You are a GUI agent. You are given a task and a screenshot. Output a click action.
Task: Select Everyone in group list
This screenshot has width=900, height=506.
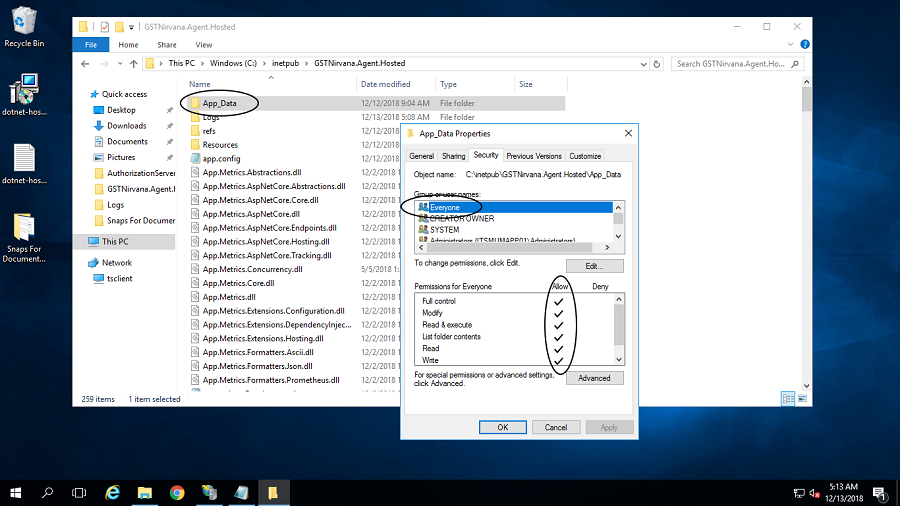[x=514, y=207]
